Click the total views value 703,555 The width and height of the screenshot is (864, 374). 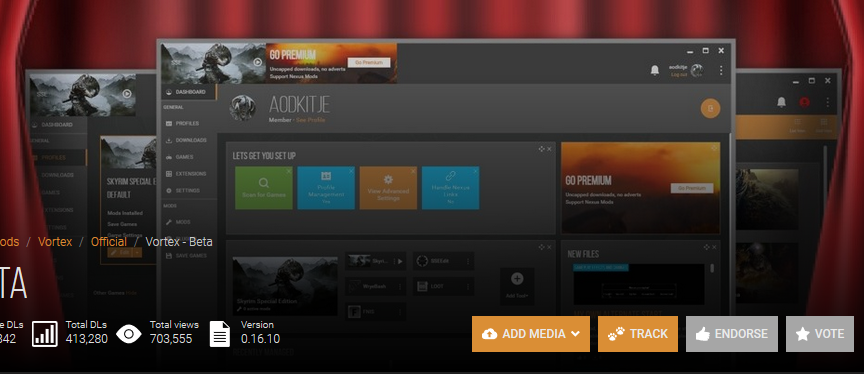tap(171, 339)
